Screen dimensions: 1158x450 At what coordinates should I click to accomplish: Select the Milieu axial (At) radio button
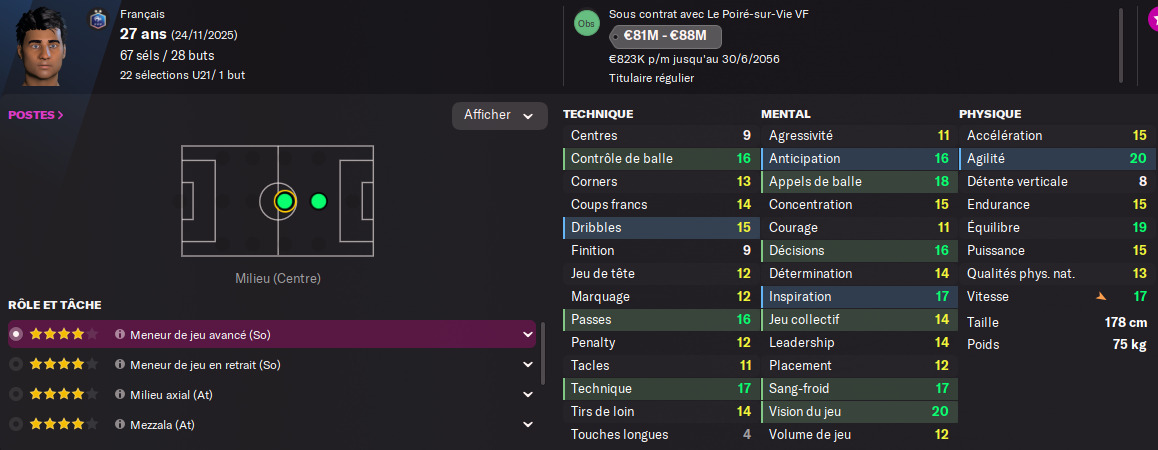tap(15, 395)
